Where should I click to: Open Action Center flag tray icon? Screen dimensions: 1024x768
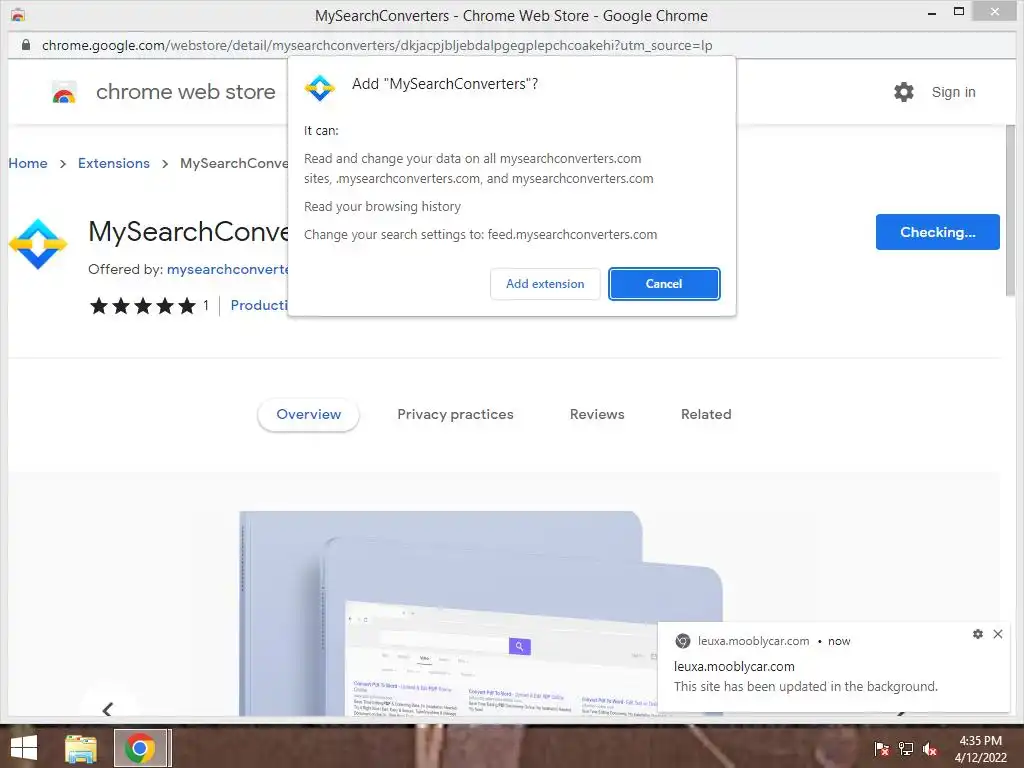[x=881, y=749]
